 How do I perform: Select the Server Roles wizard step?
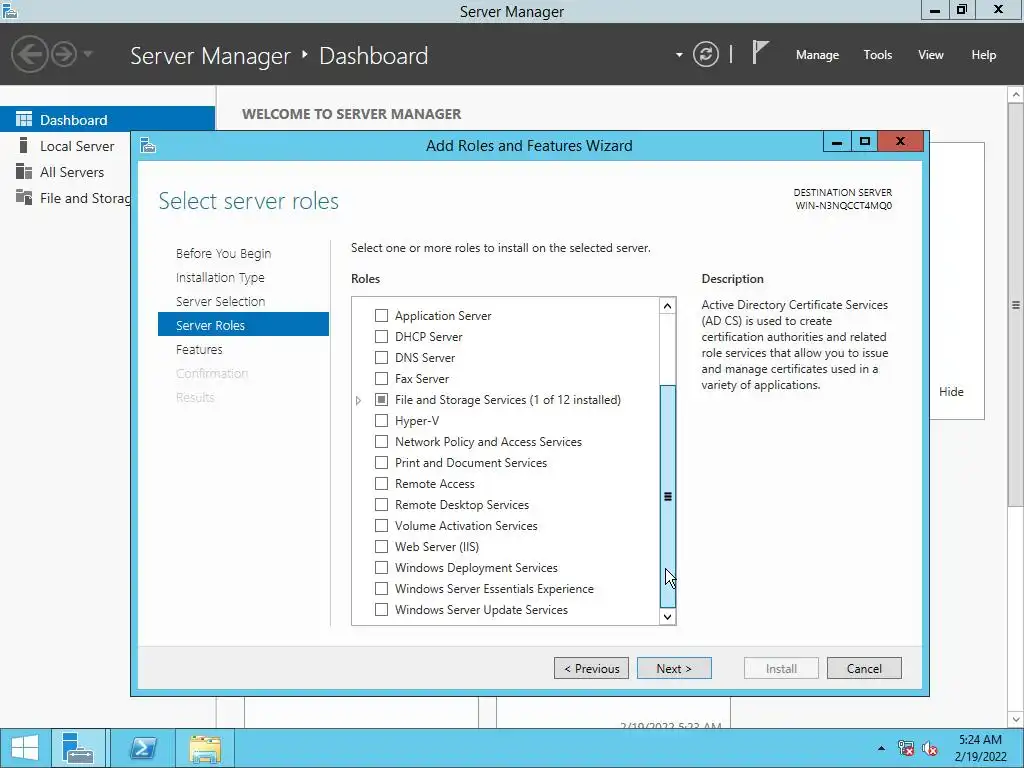243,325
